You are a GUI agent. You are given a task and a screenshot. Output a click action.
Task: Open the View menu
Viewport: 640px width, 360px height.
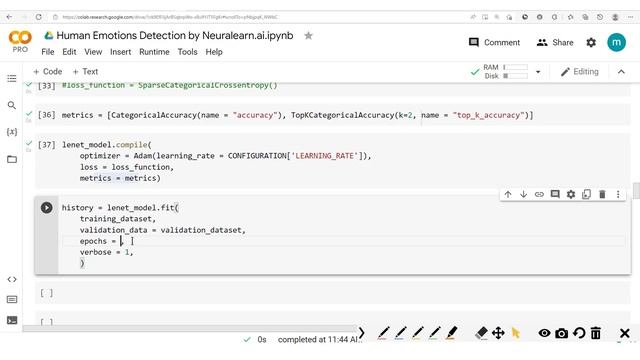(93, 52)
